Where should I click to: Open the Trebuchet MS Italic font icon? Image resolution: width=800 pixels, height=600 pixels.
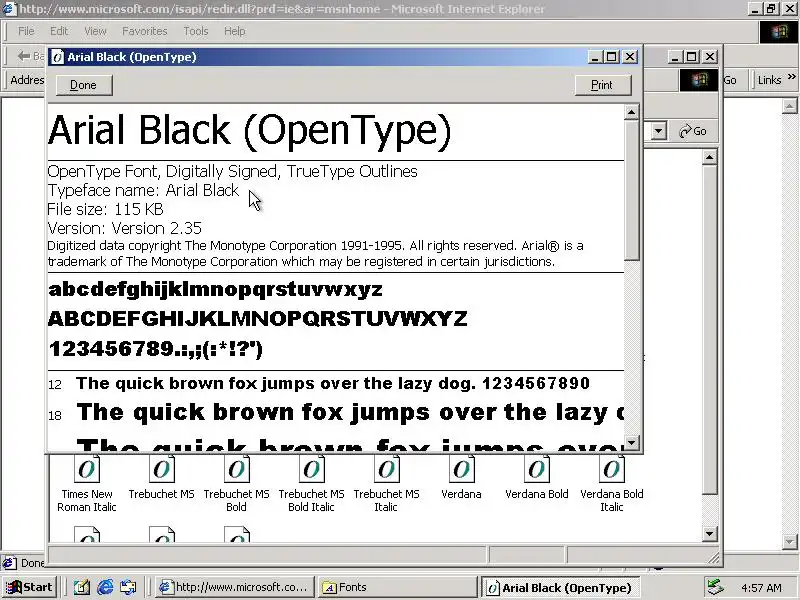[x=387, y=469]
